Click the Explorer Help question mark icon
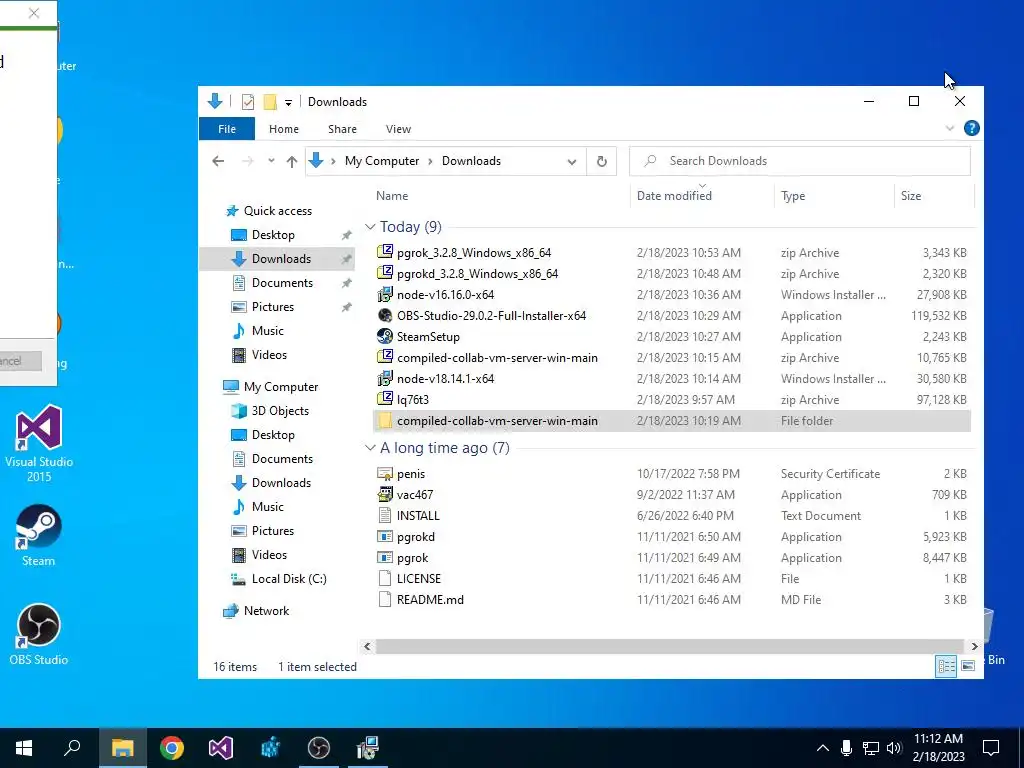Viewport: 1024px width, 768px height. pos(972,129)
